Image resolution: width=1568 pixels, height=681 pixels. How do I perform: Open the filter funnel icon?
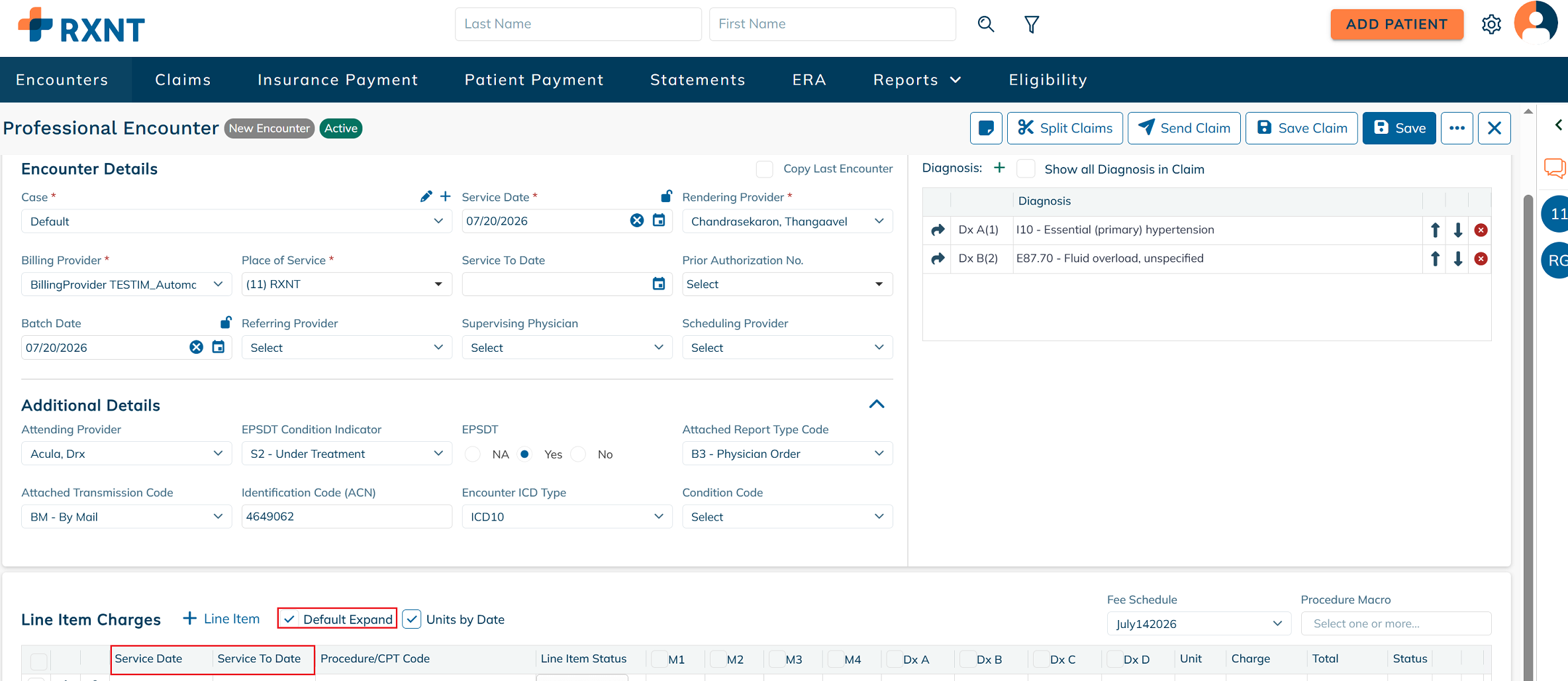[1031, 25]
